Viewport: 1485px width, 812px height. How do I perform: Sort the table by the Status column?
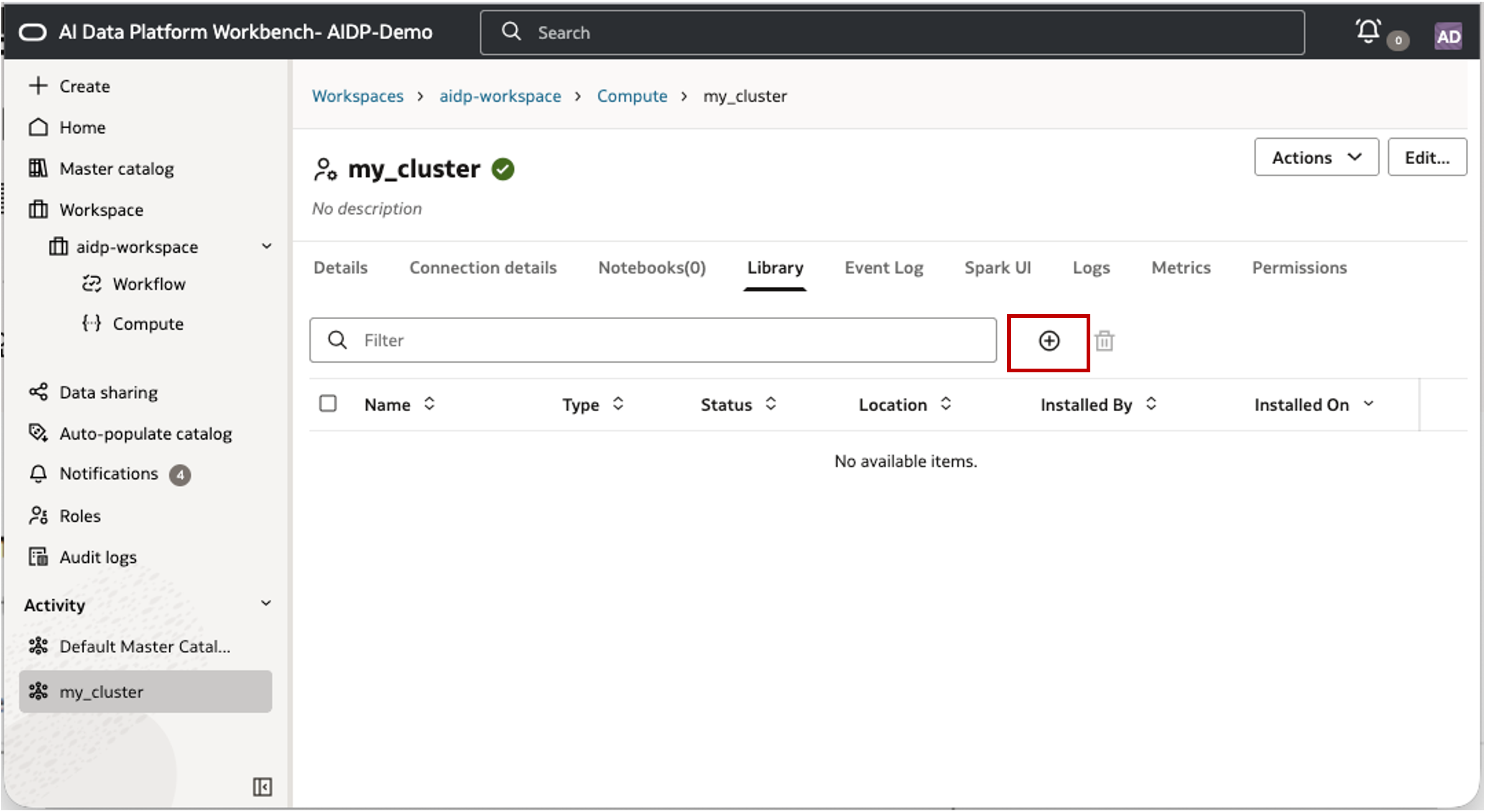point(771,405)
